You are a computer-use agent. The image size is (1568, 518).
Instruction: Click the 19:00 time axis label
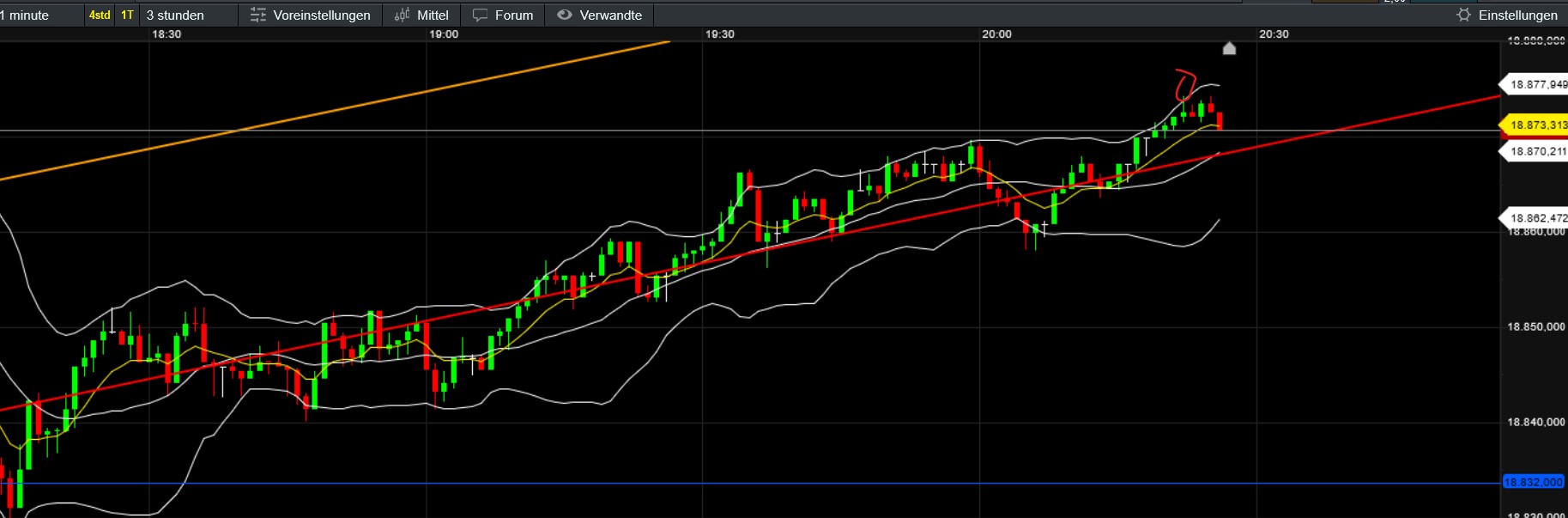(x=444, y=34)
